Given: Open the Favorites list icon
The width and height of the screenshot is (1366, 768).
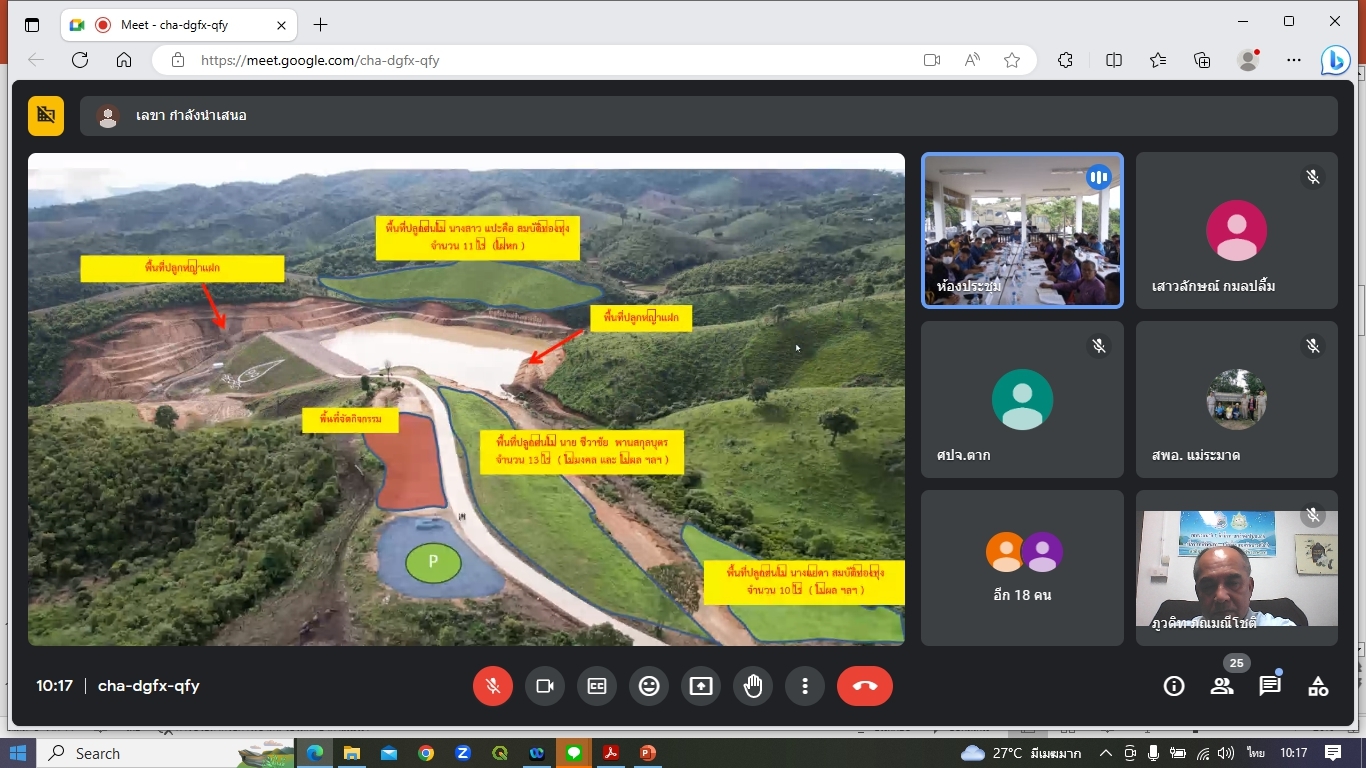Looking at the screenshot, I should 1158,60.
